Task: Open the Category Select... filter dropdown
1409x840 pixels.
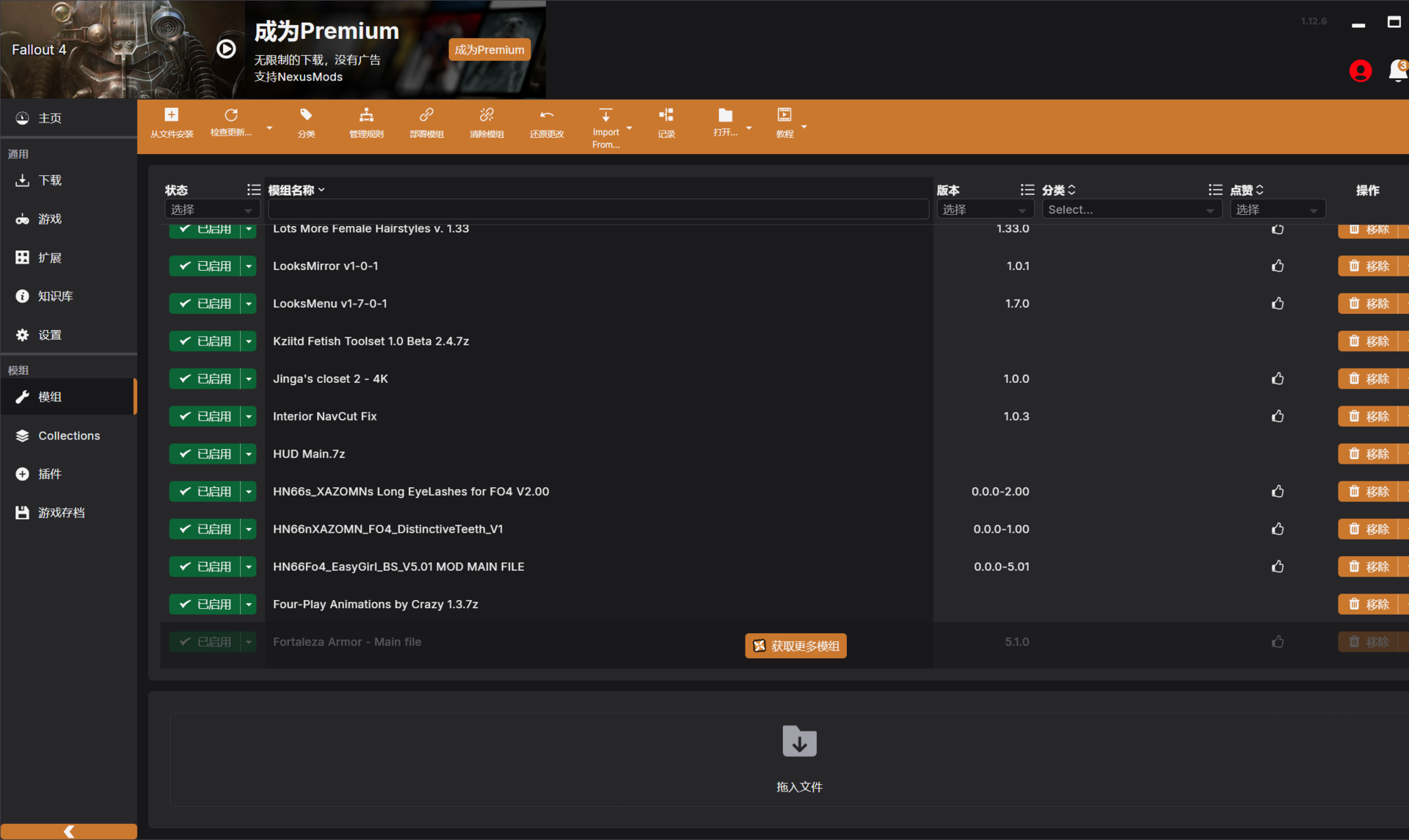Action: click(1132, 210)
